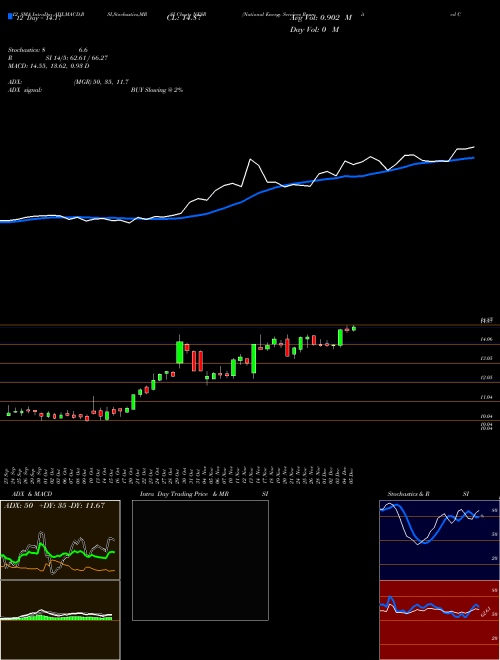Viewport: 500px width, 660px height.
Task: Click the 'Intra Day Trading Price & MR' heading
Action: coord(184,494)
